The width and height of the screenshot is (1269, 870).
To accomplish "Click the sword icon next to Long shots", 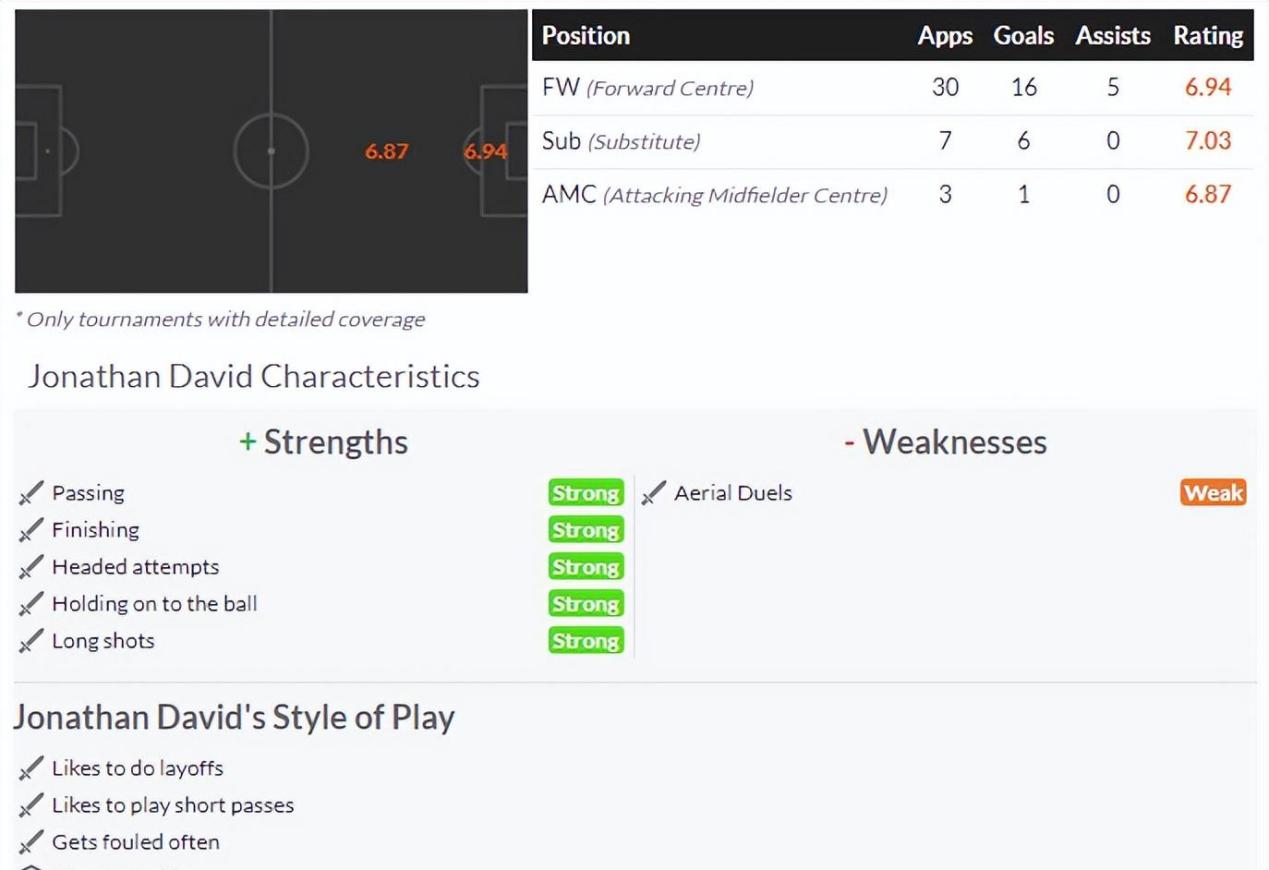I will [31, 641].
